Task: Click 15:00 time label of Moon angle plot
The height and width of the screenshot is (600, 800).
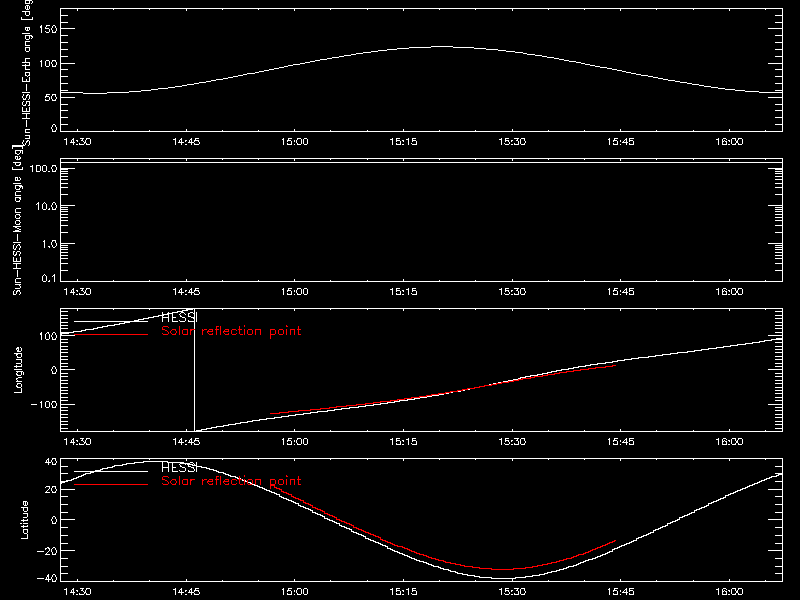Action: (x=294, y=292)
